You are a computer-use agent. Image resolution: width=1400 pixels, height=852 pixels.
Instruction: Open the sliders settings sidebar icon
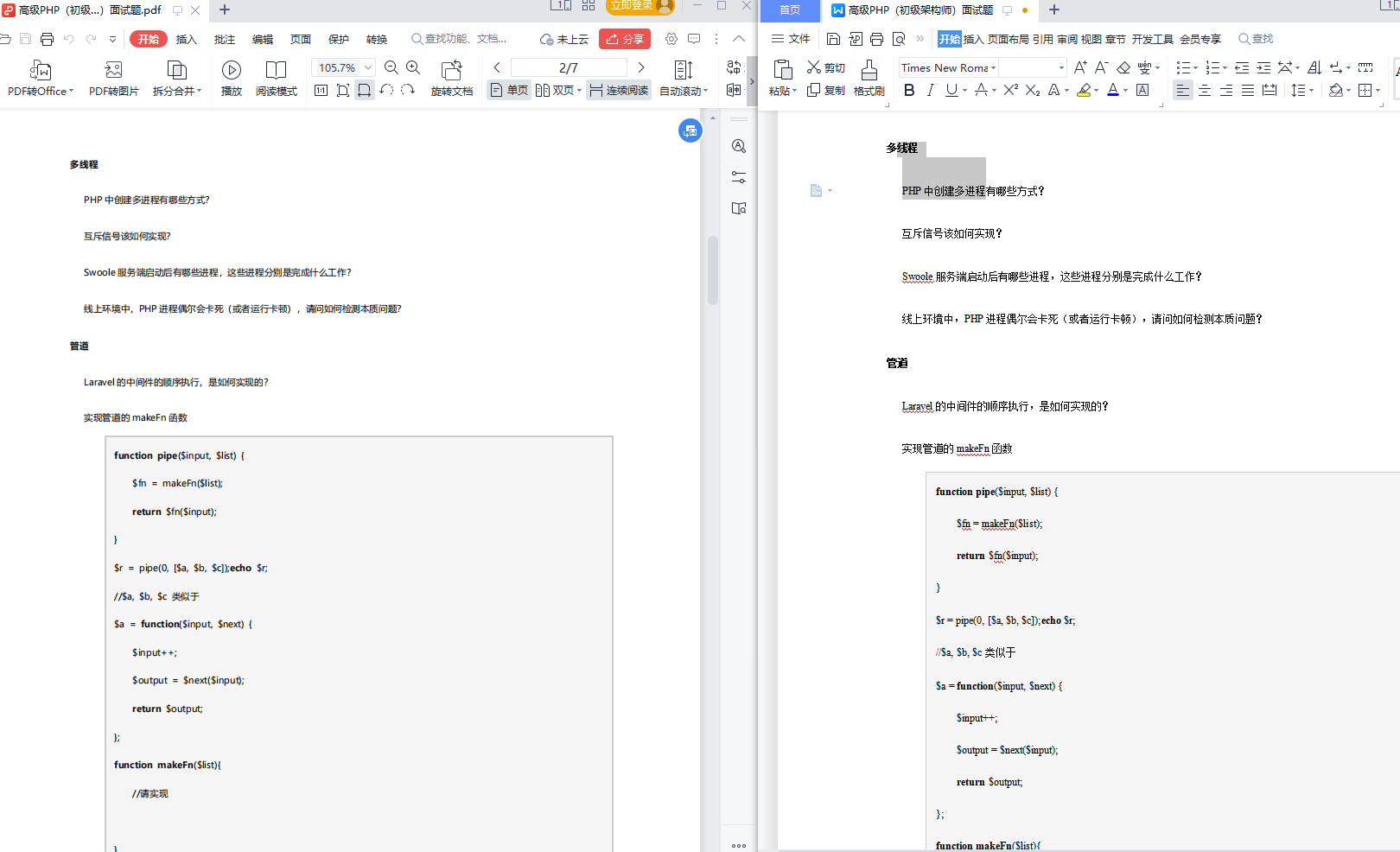739,177
